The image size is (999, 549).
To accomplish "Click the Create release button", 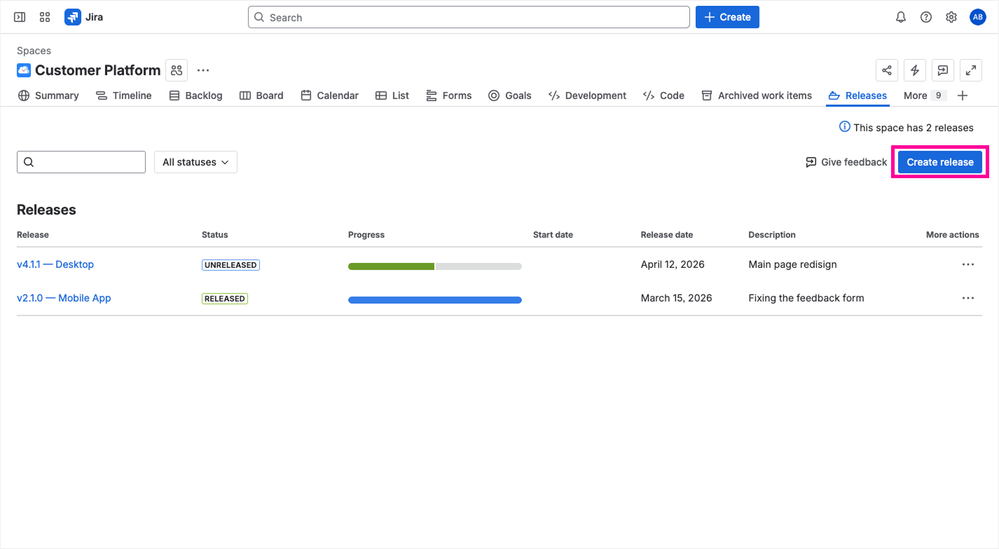I will [x=940, y=162].
